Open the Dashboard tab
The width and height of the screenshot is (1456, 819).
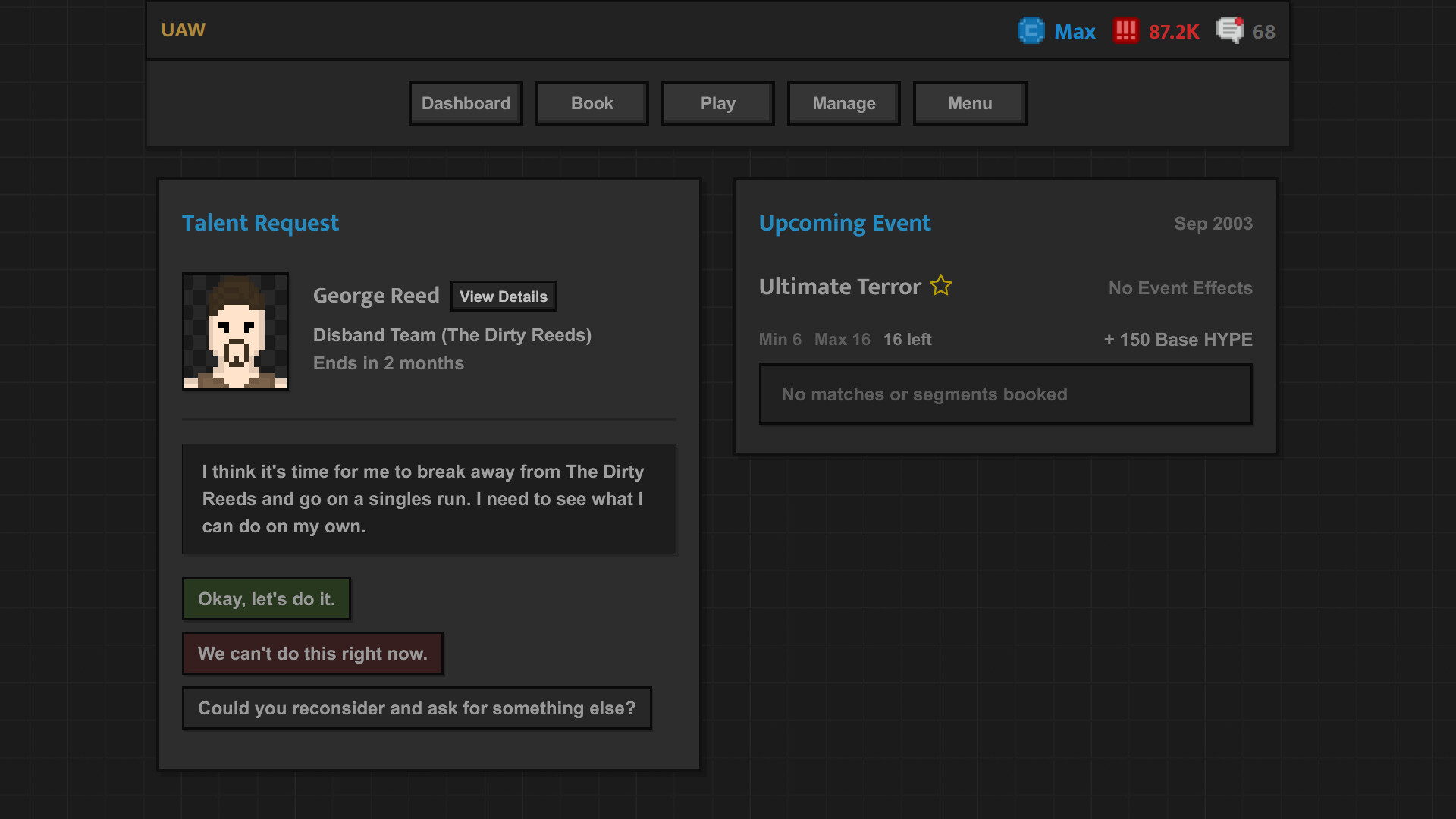pyautogui.click(x=466, y=103)
